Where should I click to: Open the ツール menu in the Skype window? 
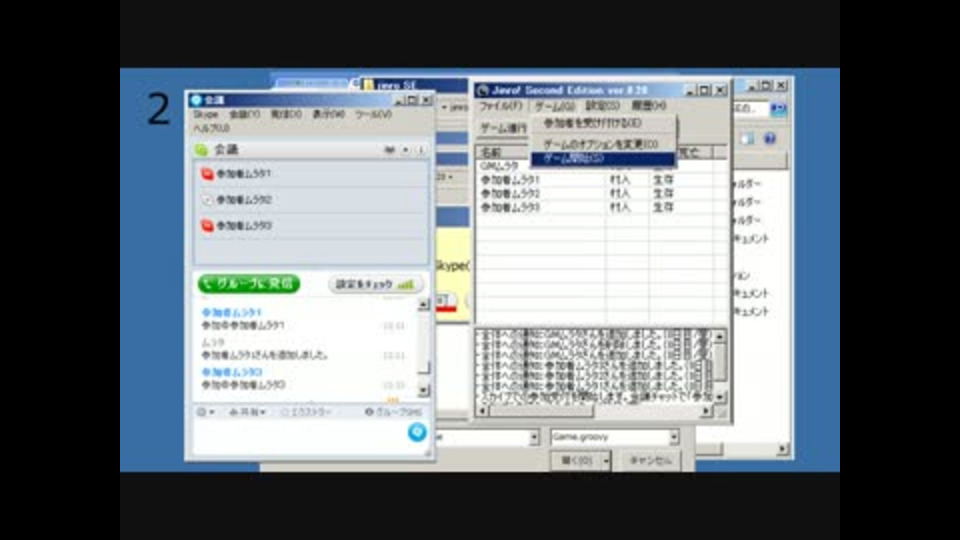[x=373, y=114]
